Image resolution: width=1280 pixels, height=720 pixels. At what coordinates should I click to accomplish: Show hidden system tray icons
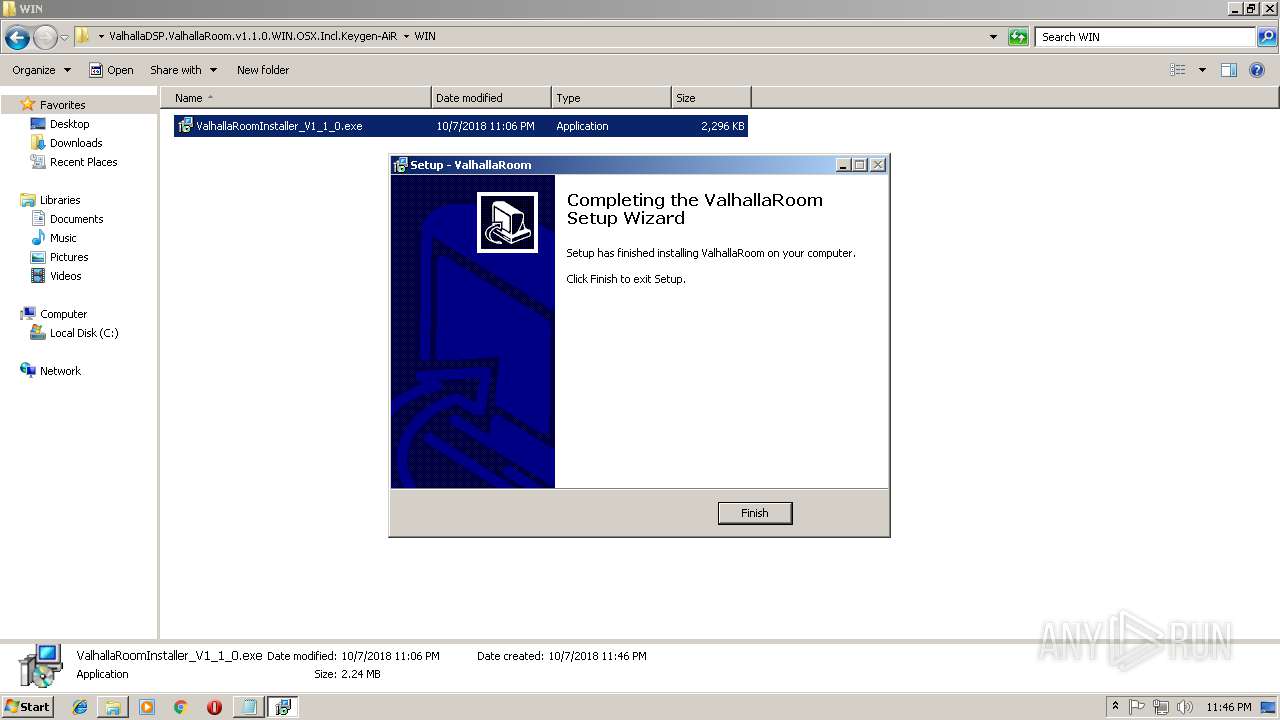tap(1115, 707)
